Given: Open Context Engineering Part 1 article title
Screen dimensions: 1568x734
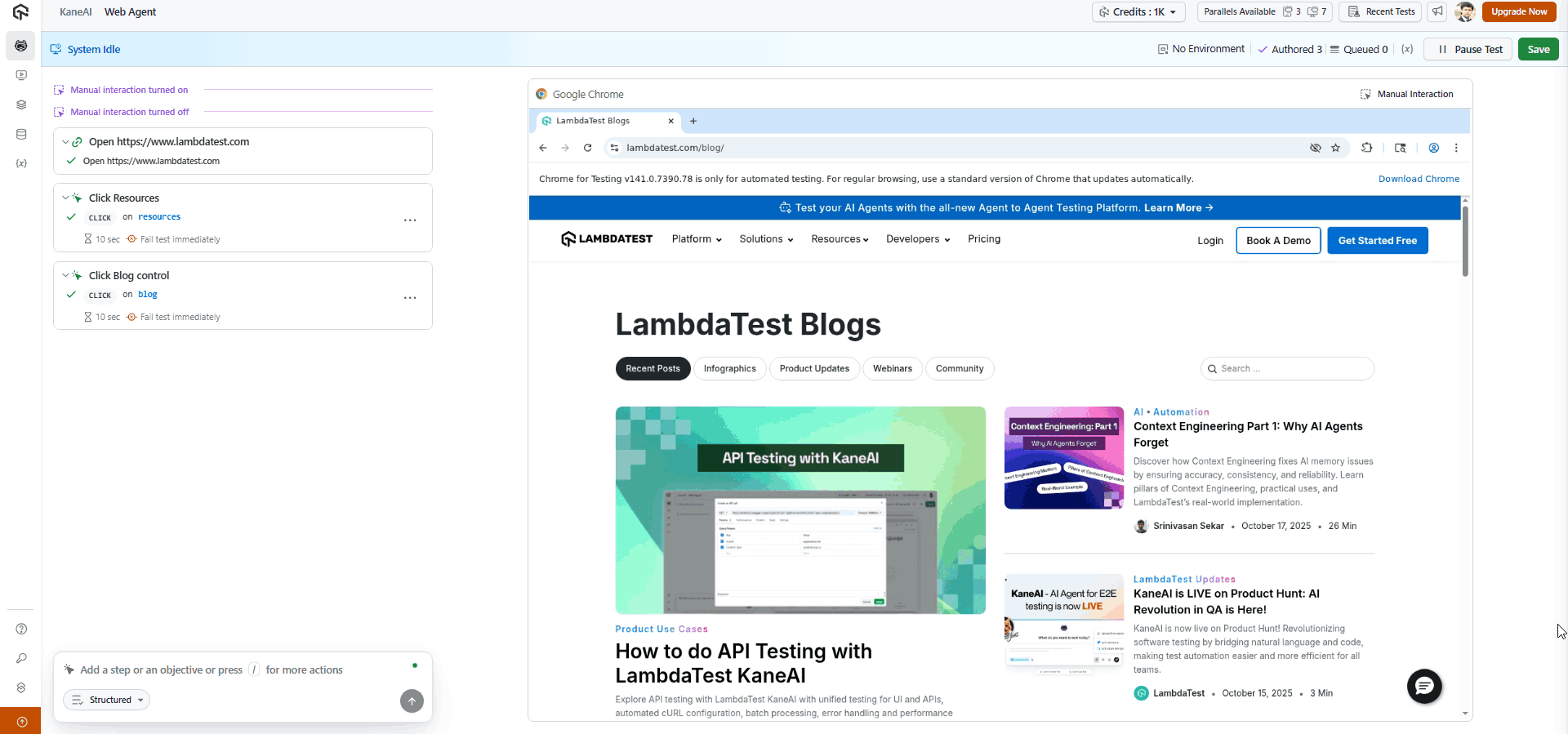Looking at the screenshot, I should pos(1248,434).
